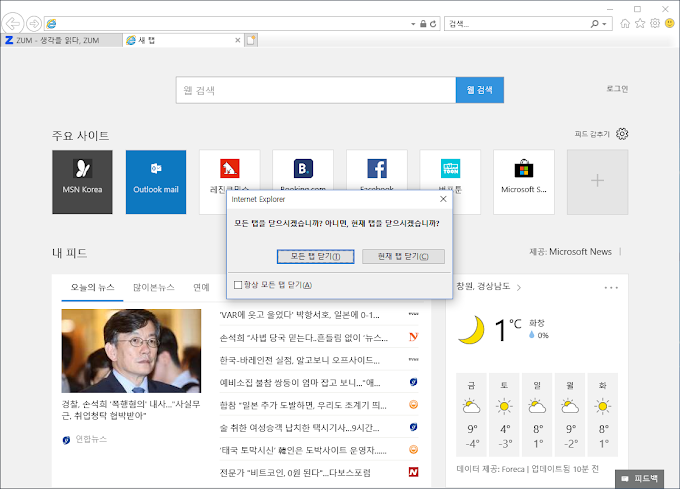This screenshot has width=680, height=489.
Task: Close the Internet Explorer dialog with X
Action: tap(443, 199)
